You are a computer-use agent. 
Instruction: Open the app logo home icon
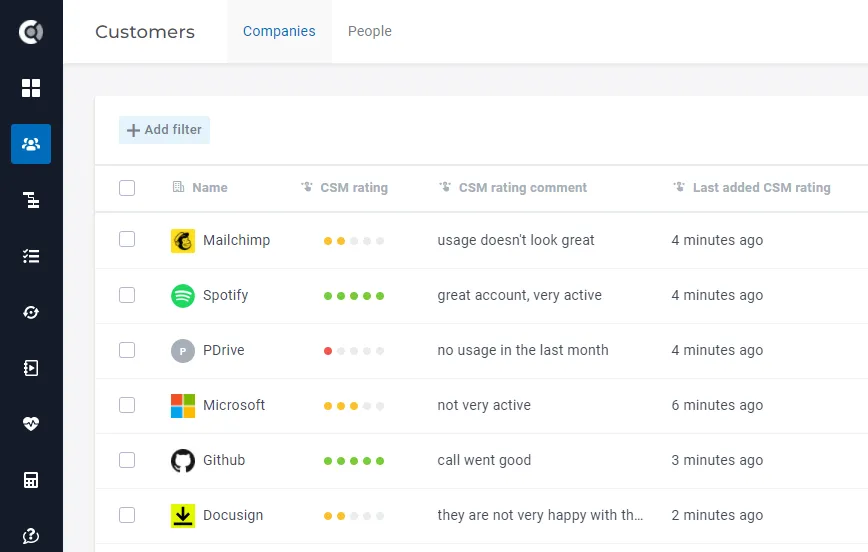[31, 32]
